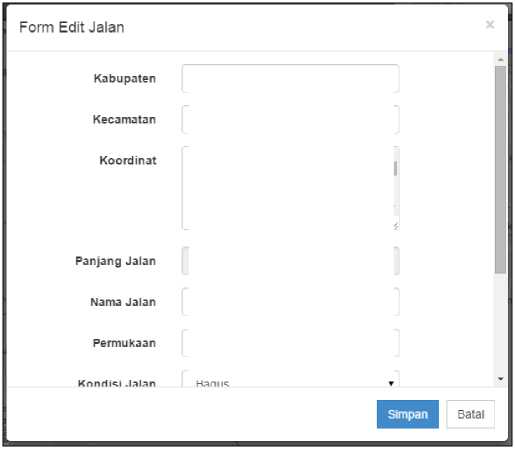Click the Batal button

pyautogui.click(x=471, y=414)
